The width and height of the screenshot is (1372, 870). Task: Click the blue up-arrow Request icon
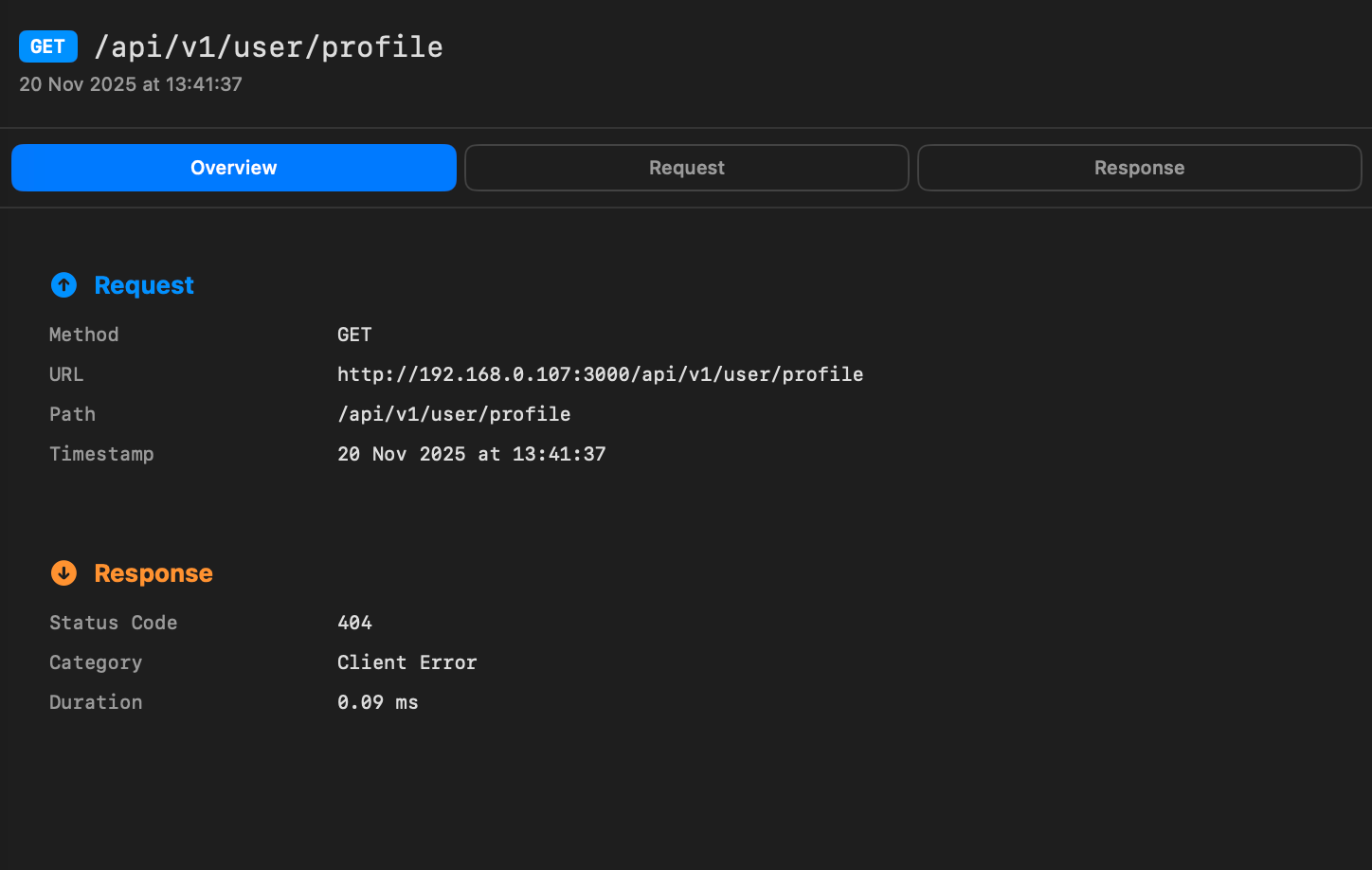pos(63,285)
